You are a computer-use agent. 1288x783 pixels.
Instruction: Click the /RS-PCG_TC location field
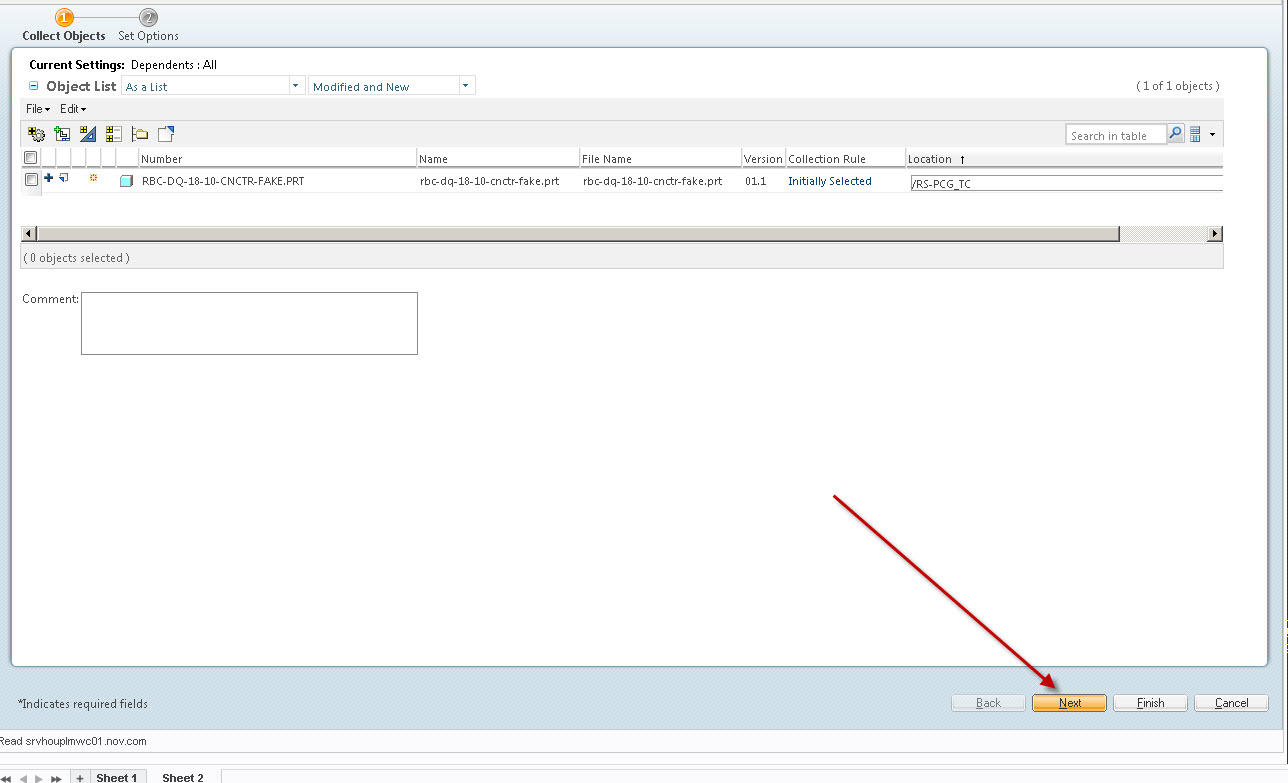(x=1066, y=183)
